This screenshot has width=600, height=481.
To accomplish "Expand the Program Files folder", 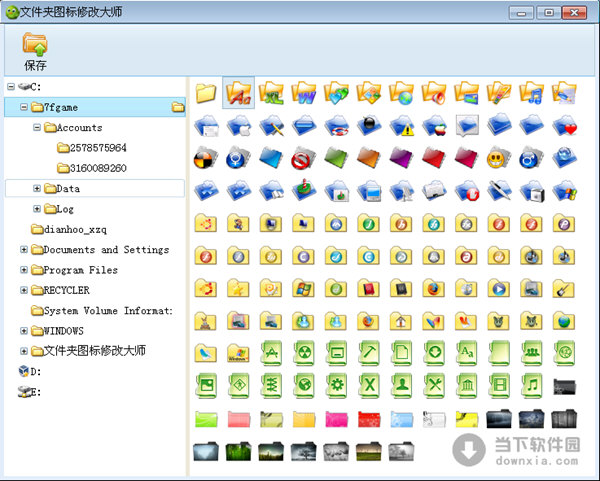I will point(24,270).
